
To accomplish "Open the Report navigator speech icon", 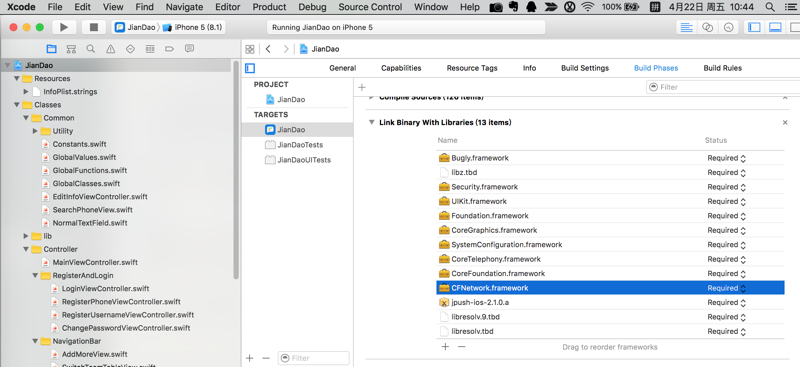I will 189,49.
